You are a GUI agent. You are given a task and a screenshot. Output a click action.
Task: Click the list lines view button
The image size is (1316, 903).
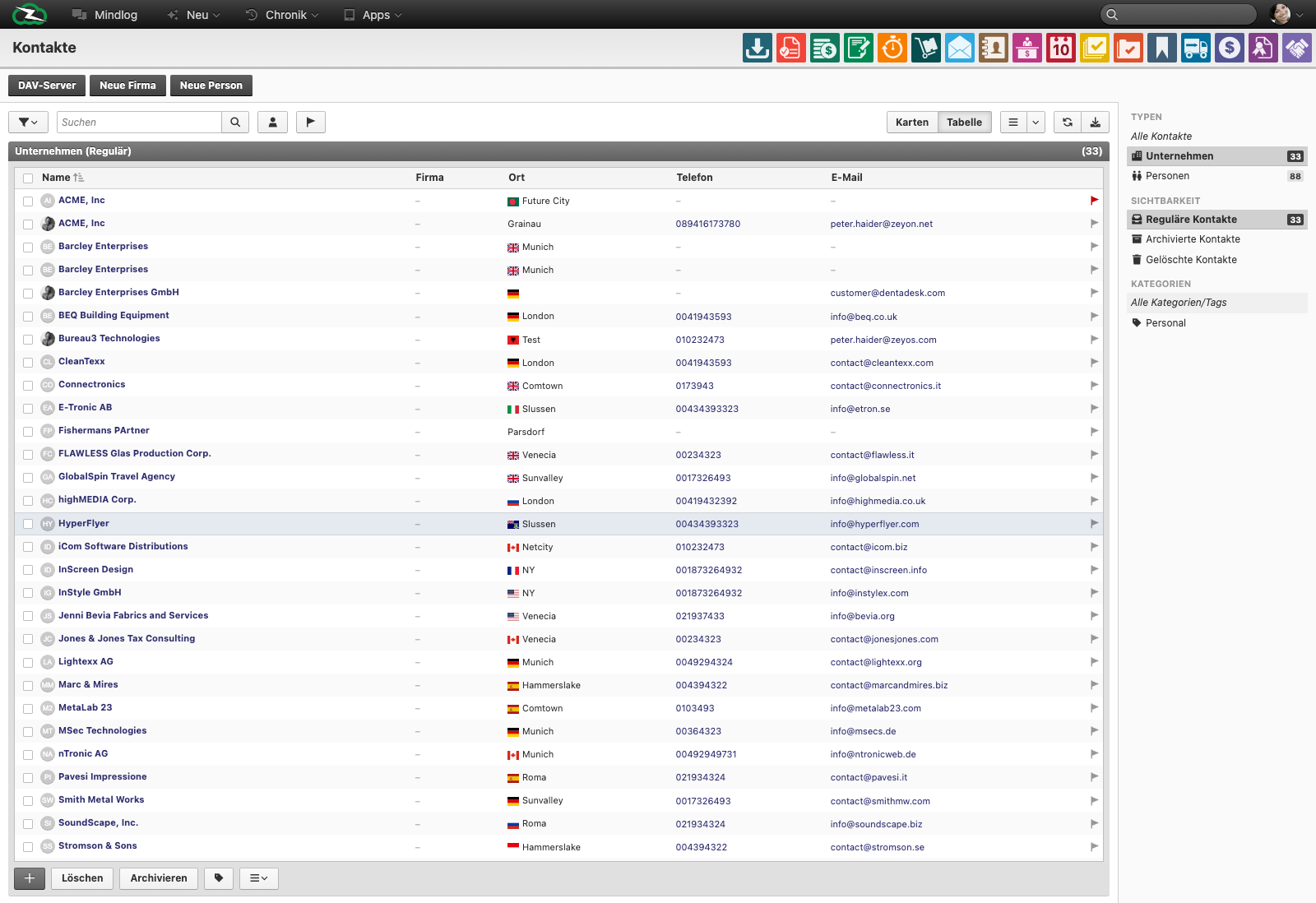[x=1013, y=122]
